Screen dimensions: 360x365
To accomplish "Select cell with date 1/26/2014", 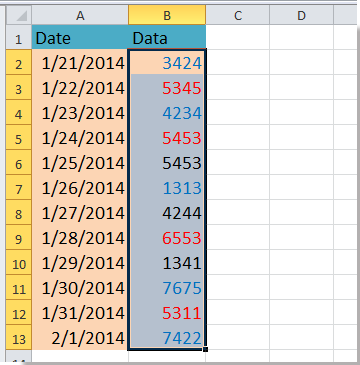I will pyautogui.click(x=80, y=187).
